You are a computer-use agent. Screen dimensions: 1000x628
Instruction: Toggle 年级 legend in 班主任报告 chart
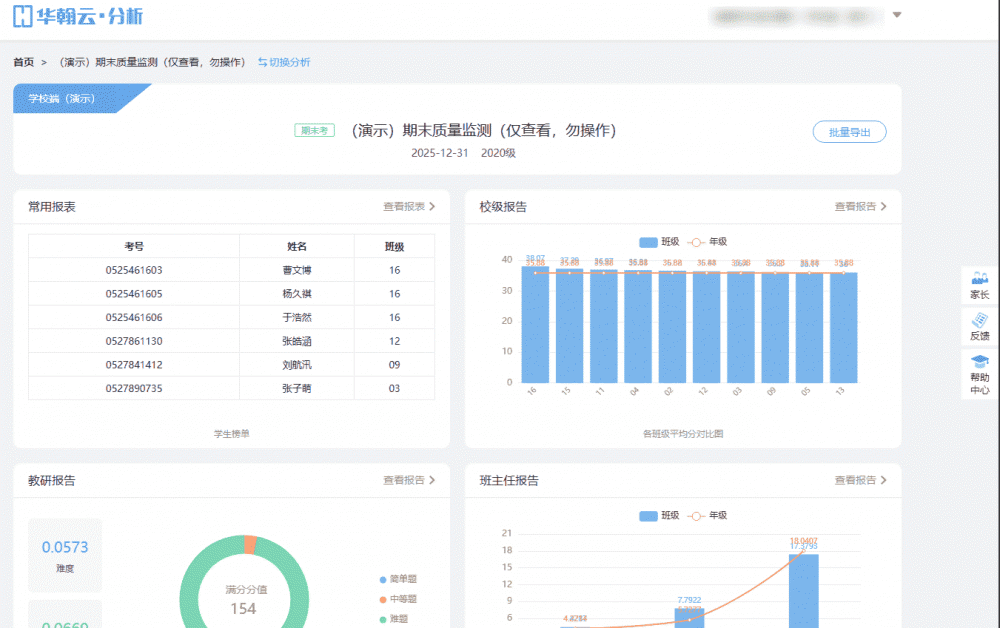[x=707, y=516]
